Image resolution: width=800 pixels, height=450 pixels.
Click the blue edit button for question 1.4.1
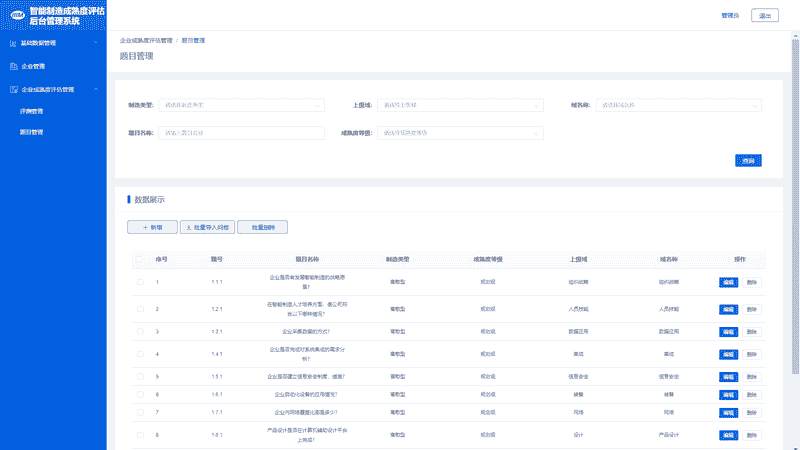tap(729, 354)
